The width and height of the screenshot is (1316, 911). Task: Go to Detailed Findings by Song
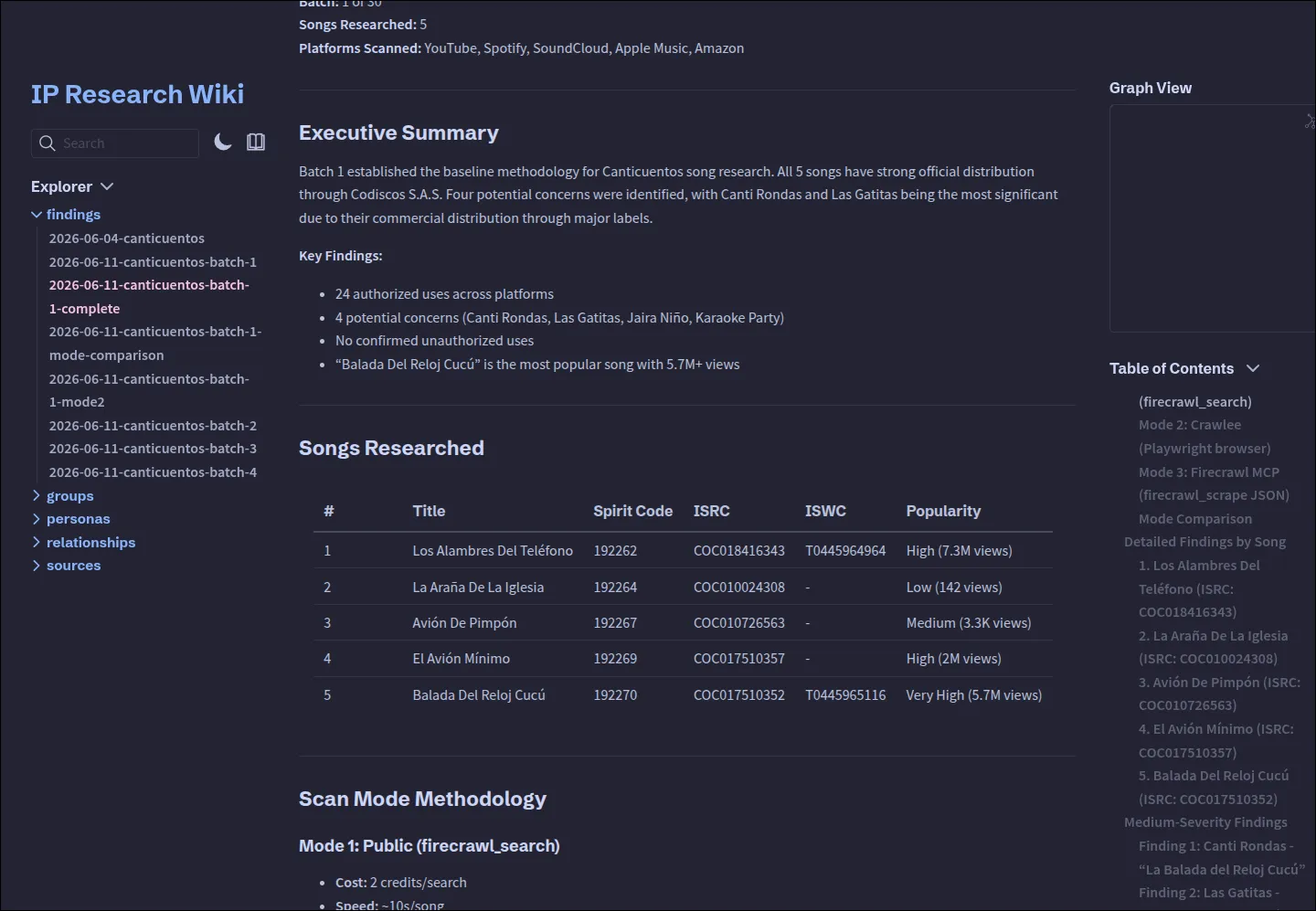[x=1205, y=542]
